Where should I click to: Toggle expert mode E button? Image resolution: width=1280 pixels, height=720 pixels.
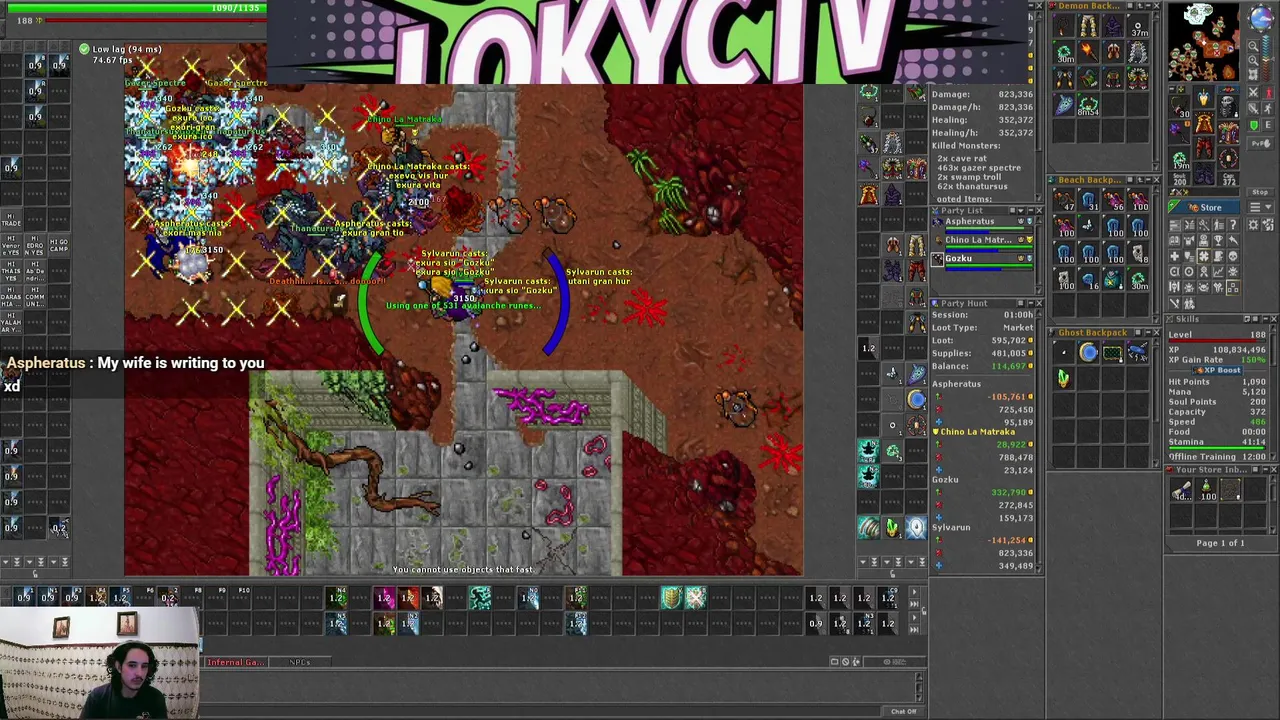(1267, 125)
